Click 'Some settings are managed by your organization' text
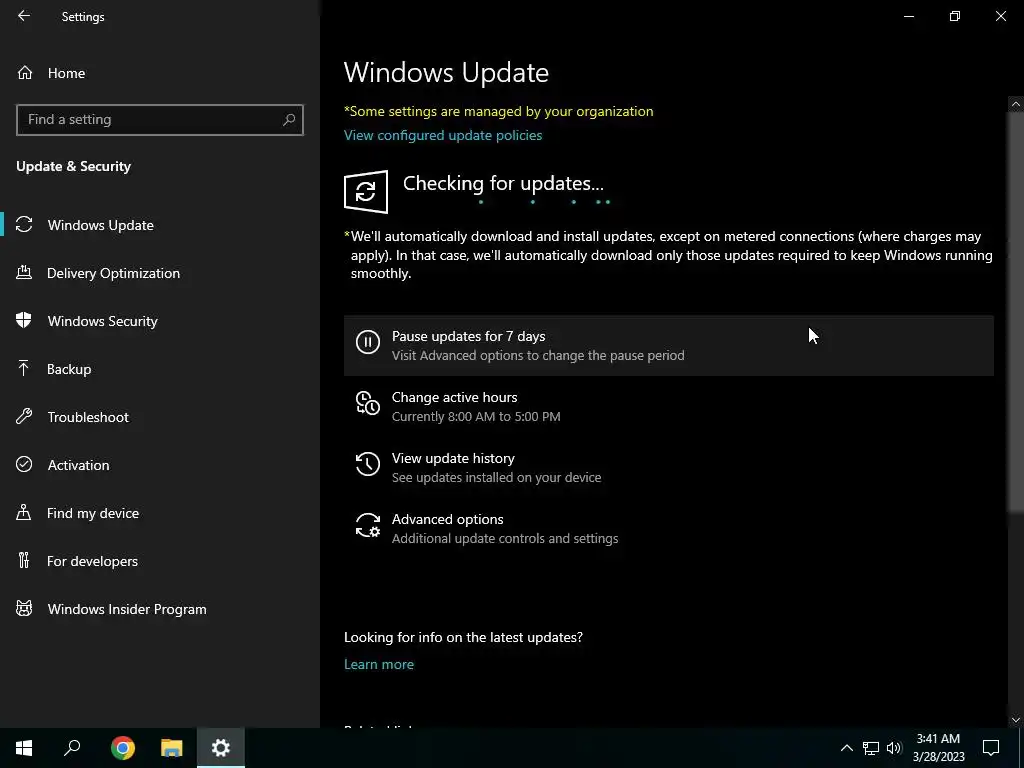 (x=498, y=111)
